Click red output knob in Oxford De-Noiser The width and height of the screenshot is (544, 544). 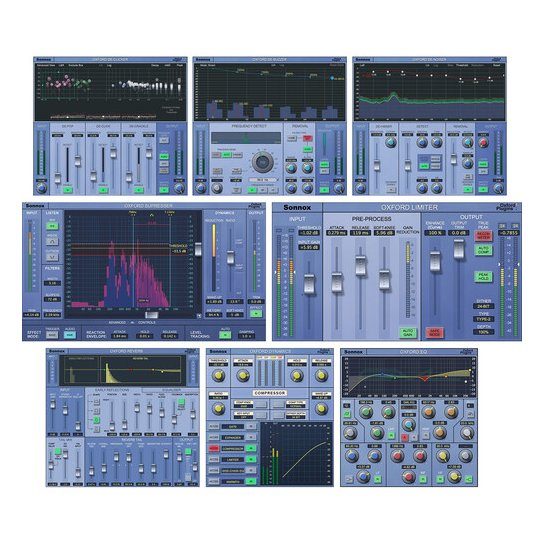click(x=483, y=143)
